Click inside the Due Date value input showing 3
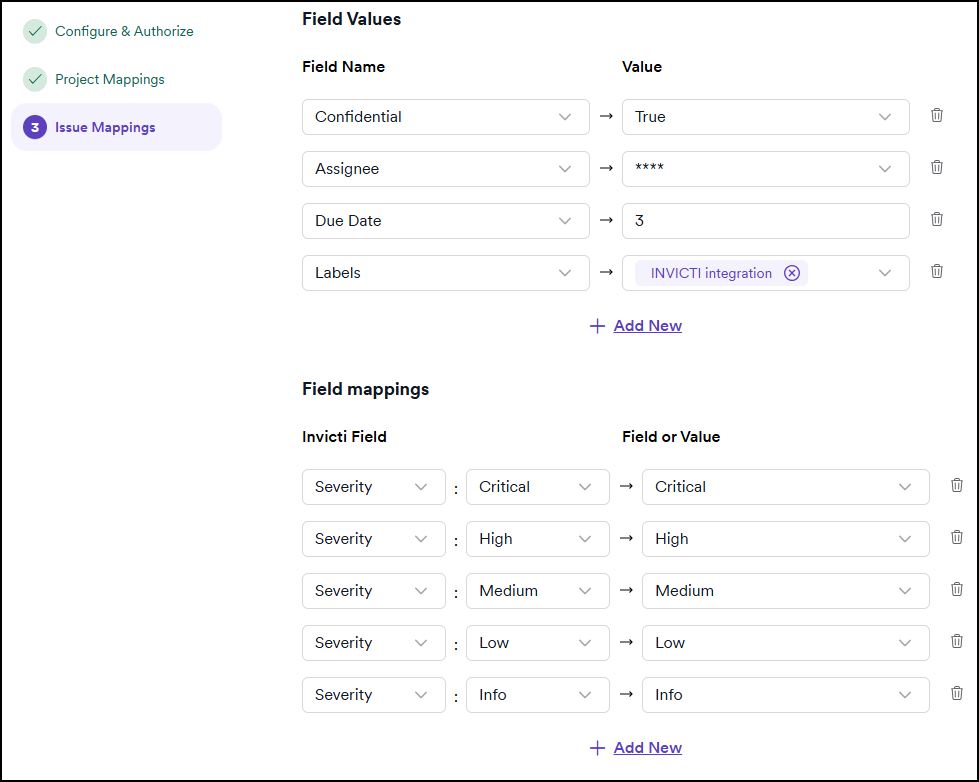The width and height of the screenshot is (979, 782). click(765, 220)
